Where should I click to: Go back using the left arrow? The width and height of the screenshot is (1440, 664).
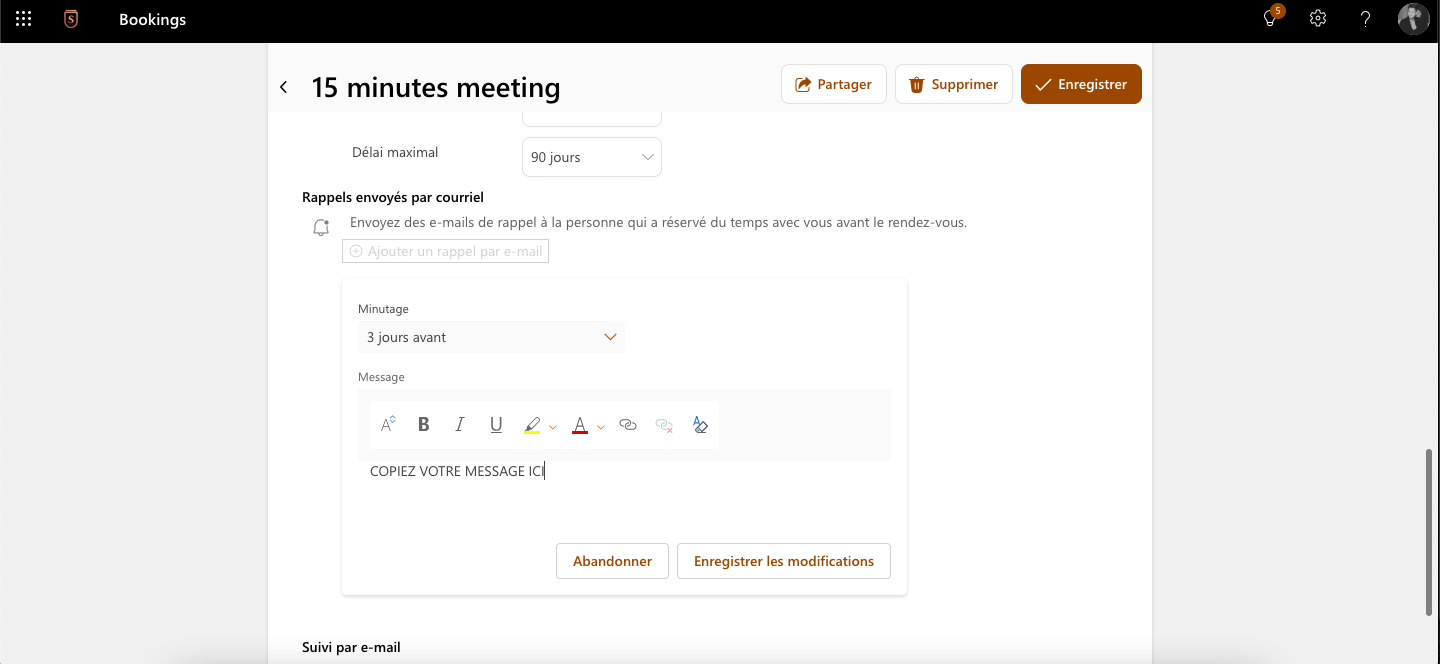(x=284, y=87)
